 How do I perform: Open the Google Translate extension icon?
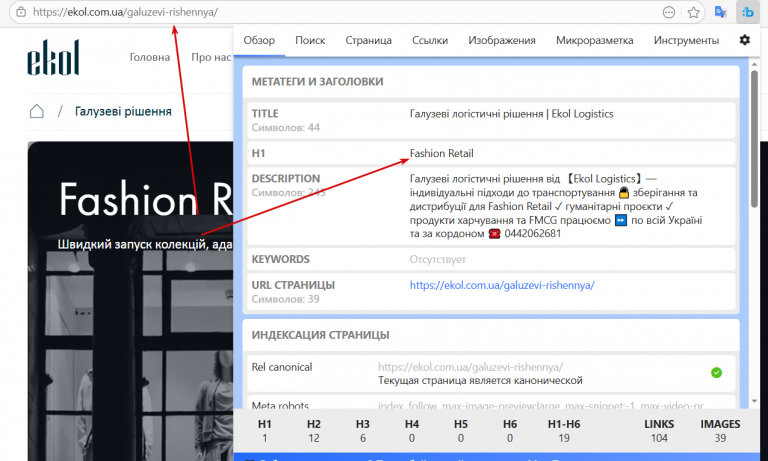click(x=720, y=12)
